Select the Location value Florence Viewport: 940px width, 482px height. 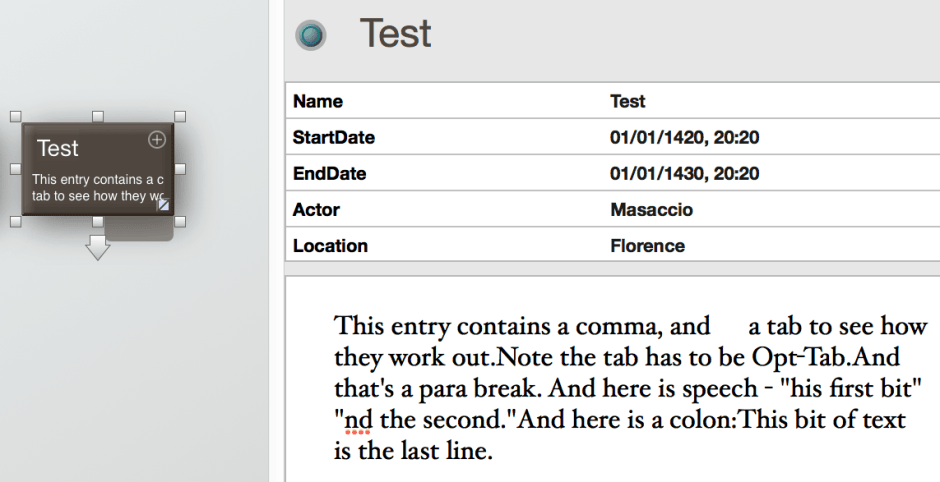[647, 245]
